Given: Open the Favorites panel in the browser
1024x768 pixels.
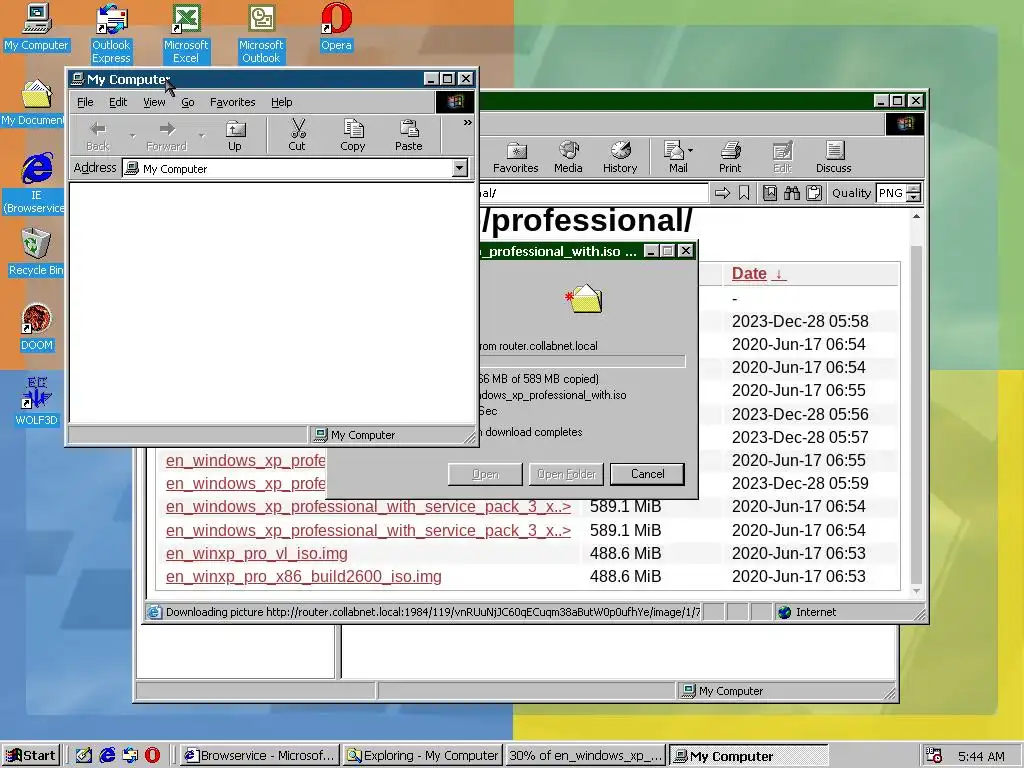Looking at the screenshot, I should click(516, 157).
